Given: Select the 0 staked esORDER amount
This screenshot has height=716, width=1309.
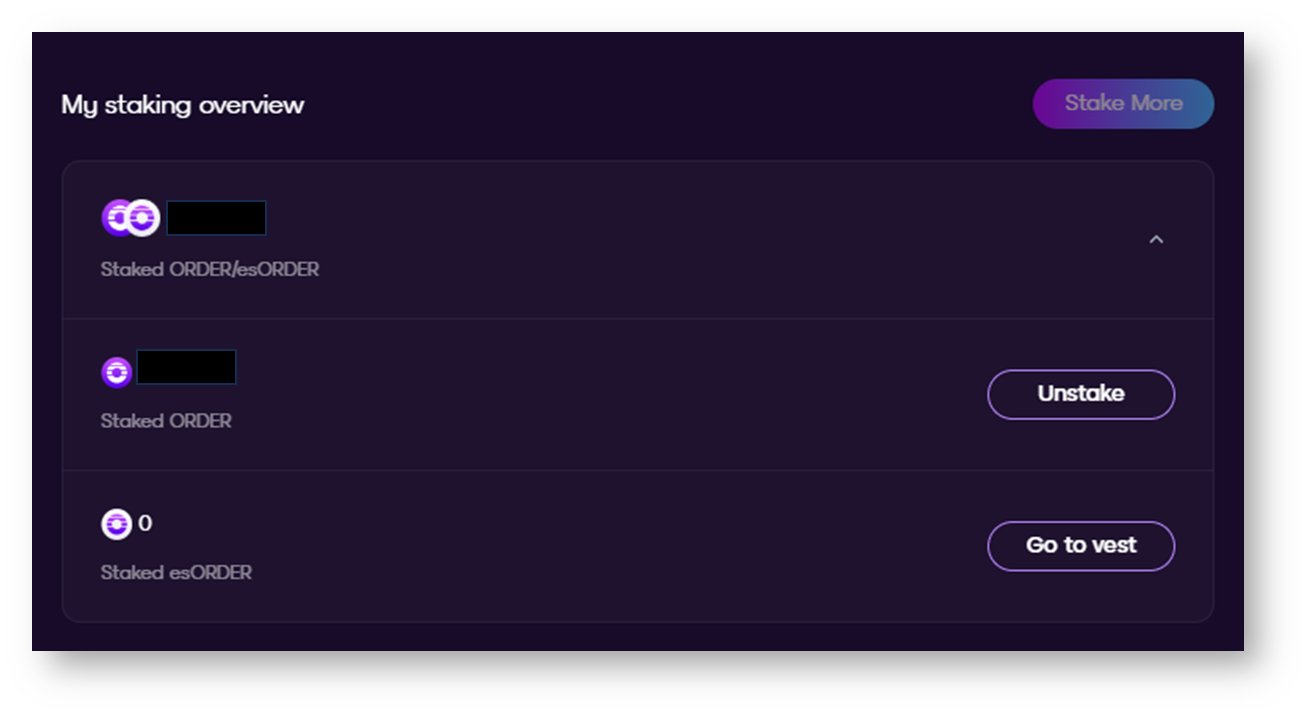Looking at the screenshot, I should (x=145, y=523).
